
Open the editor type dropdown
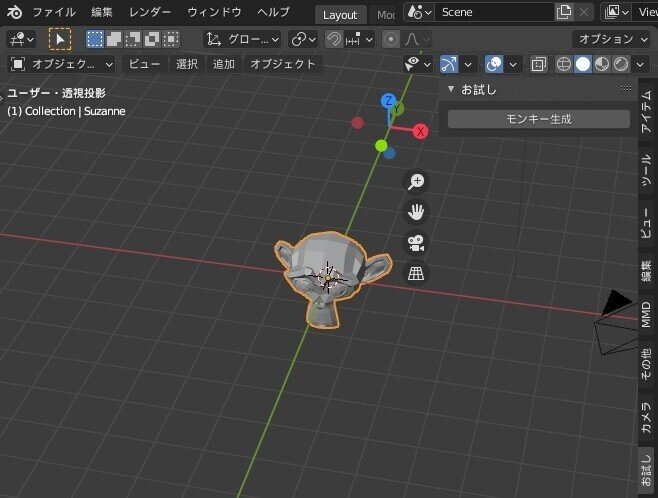click(21, 39)
